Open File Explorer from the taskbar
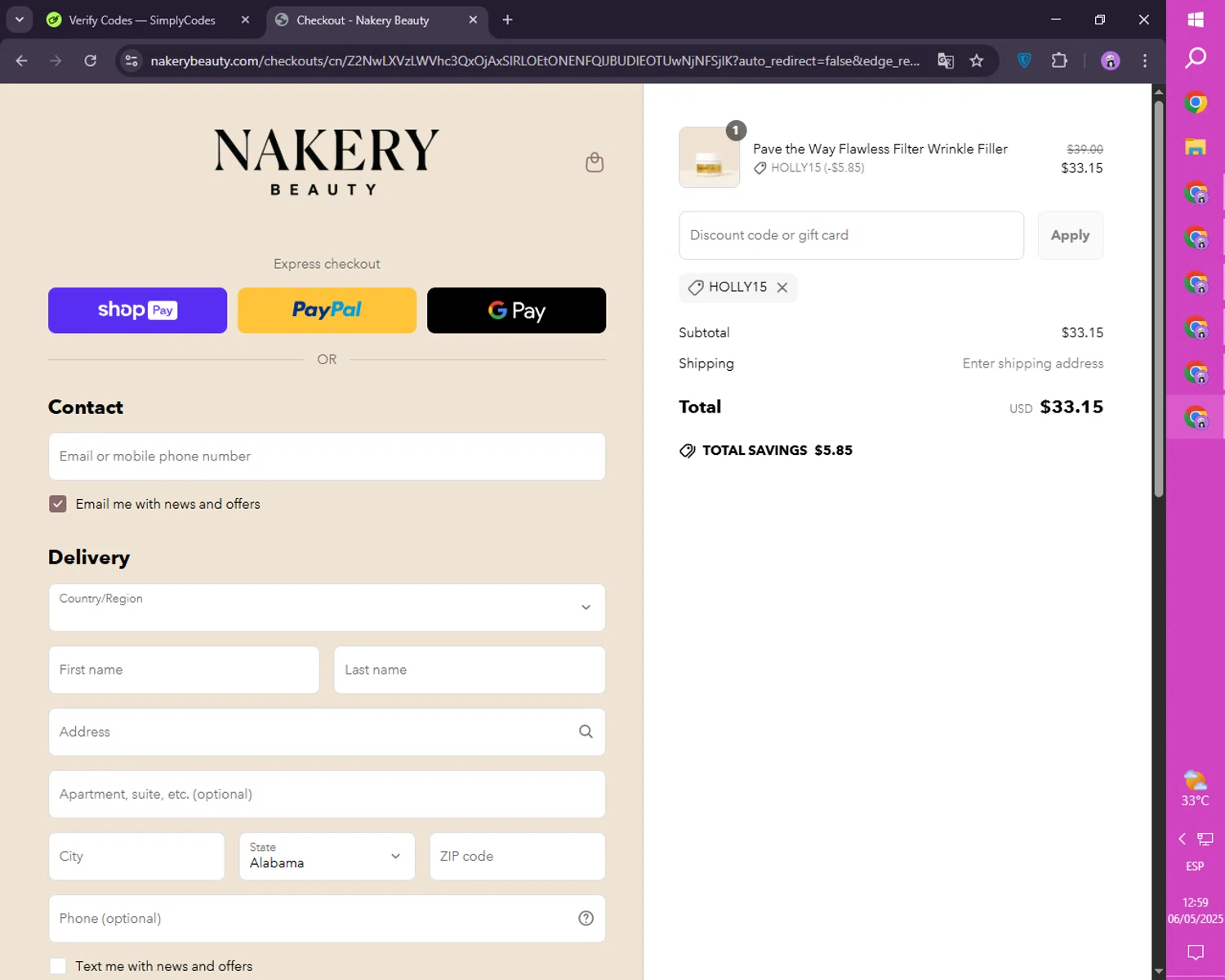1225x980 pixels. tap(1196, 147)
